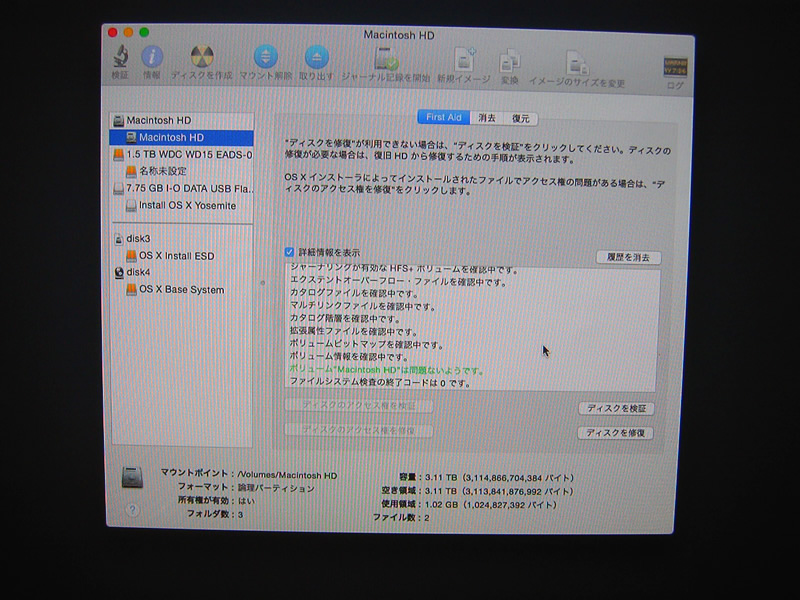Switch to the 消去 erase tab
Viewport: 800px width, 600px height.
click(x=487, y=118)
